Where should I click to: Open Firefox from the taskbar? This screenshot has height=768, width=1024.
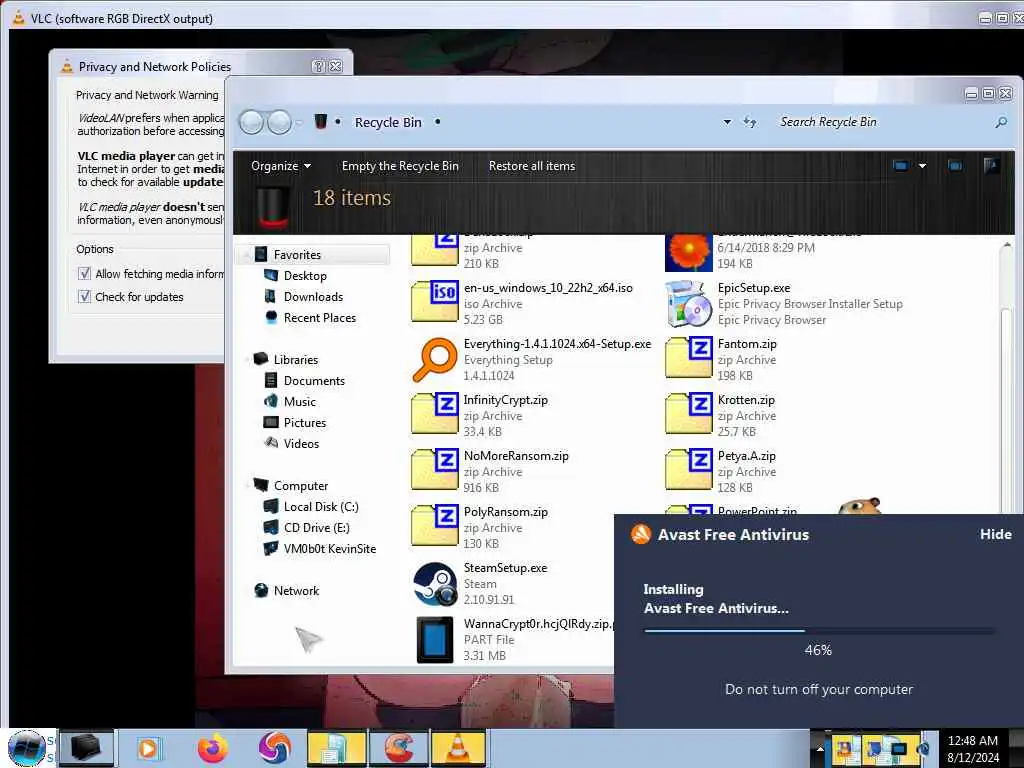(x=213, y=748)
